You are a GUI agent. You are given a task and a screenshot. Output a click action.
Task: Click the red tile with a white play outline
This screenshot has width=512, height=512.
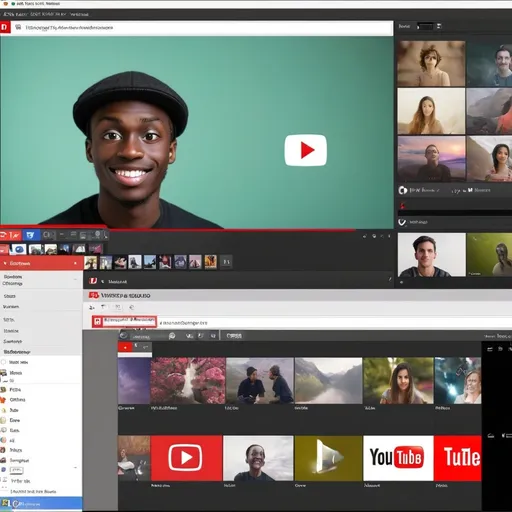[x=186, y=458]
